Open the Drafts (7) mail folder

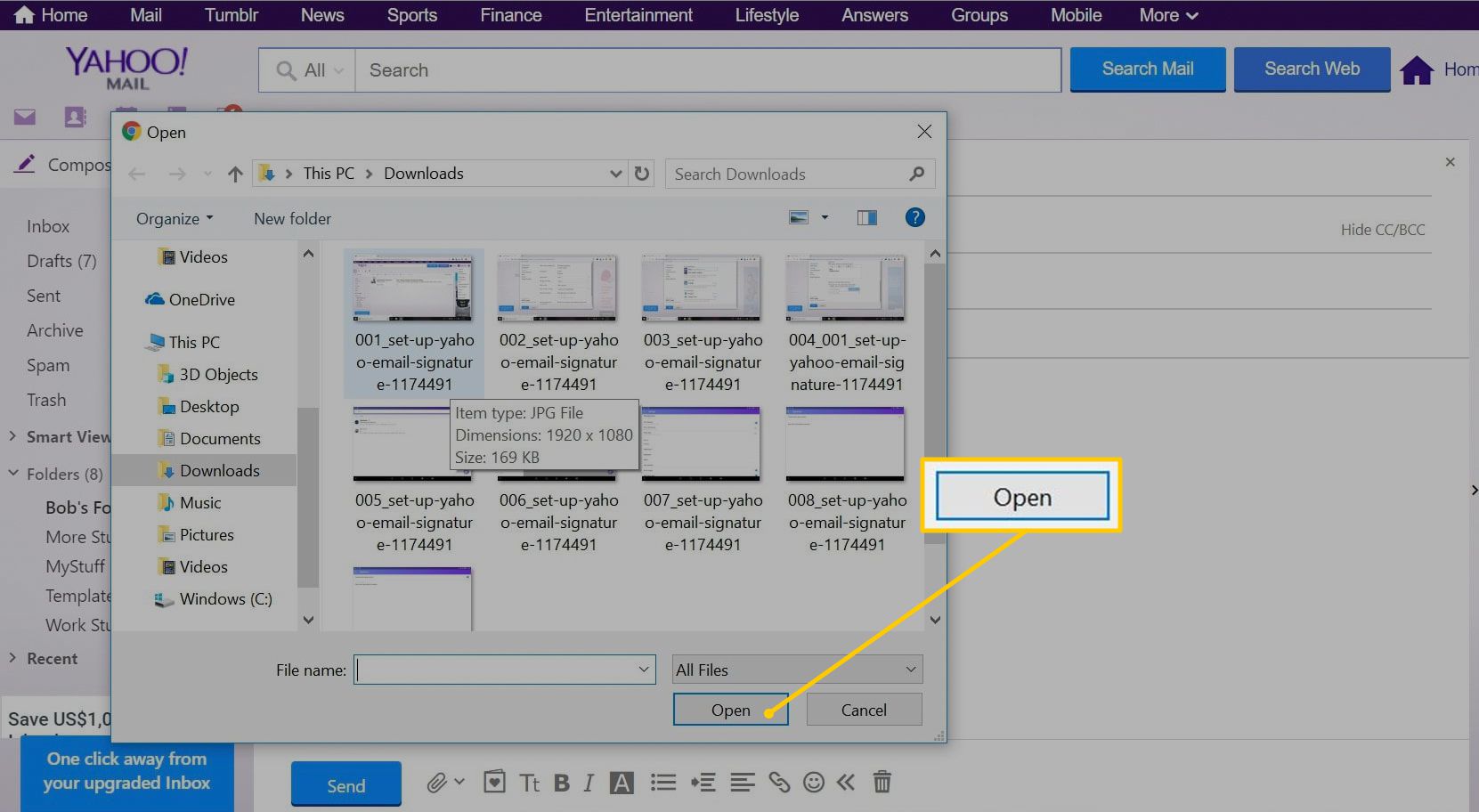[61, 261]
